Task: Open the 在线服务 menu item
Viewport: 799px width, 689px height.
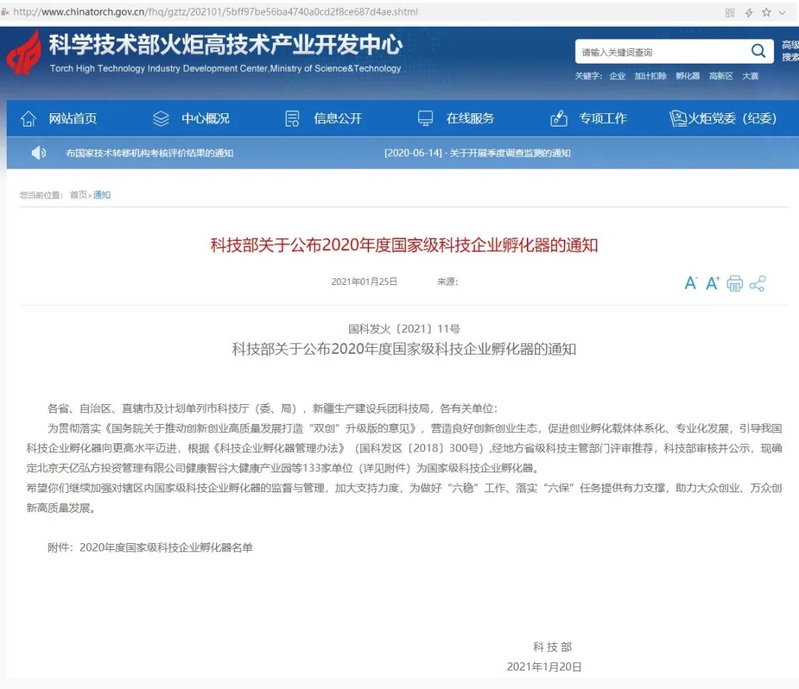Action: point(470,119)
